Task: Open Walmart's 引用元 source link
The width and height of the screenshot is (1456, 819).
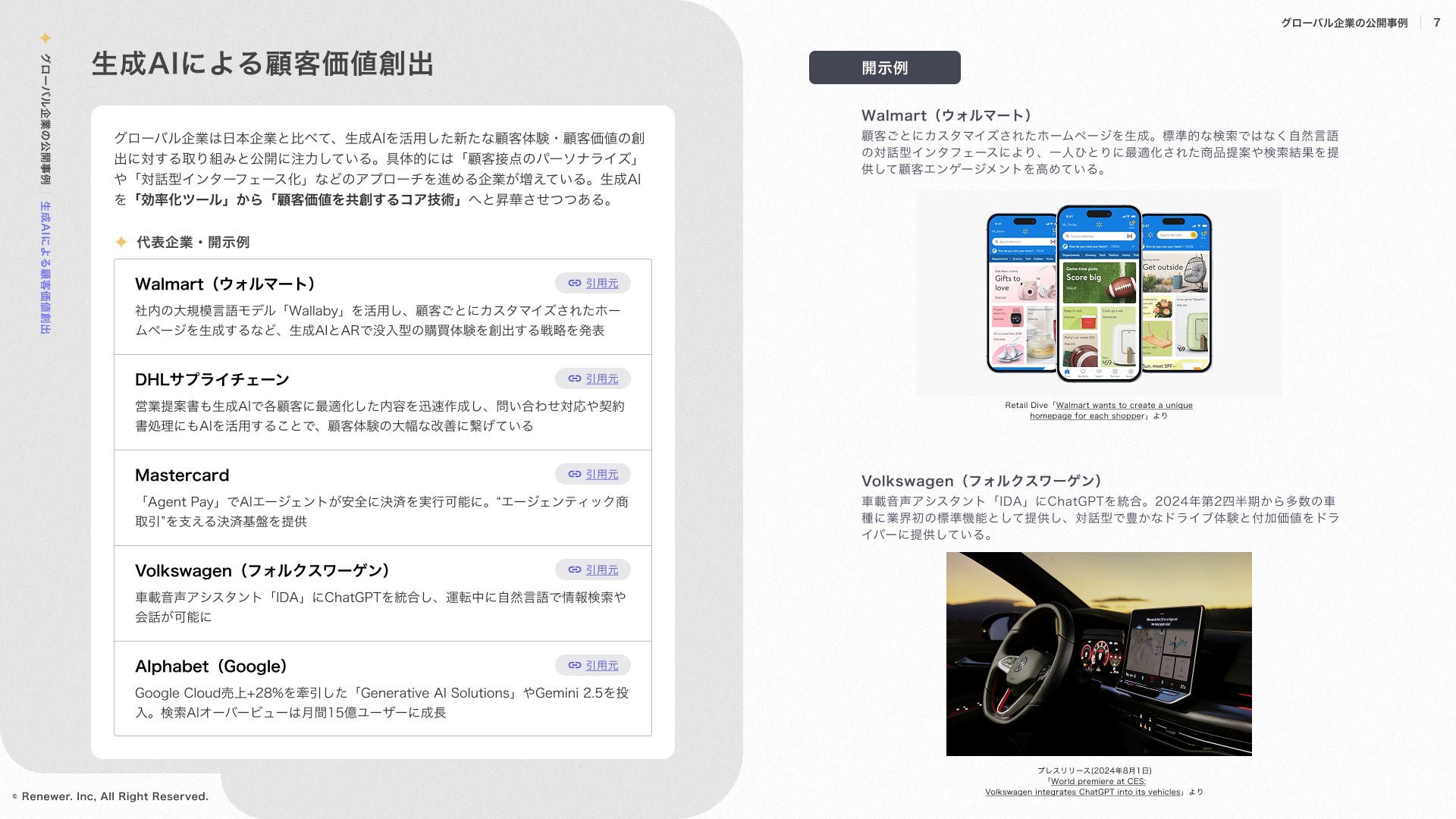Action: click(x=601, y=284)
